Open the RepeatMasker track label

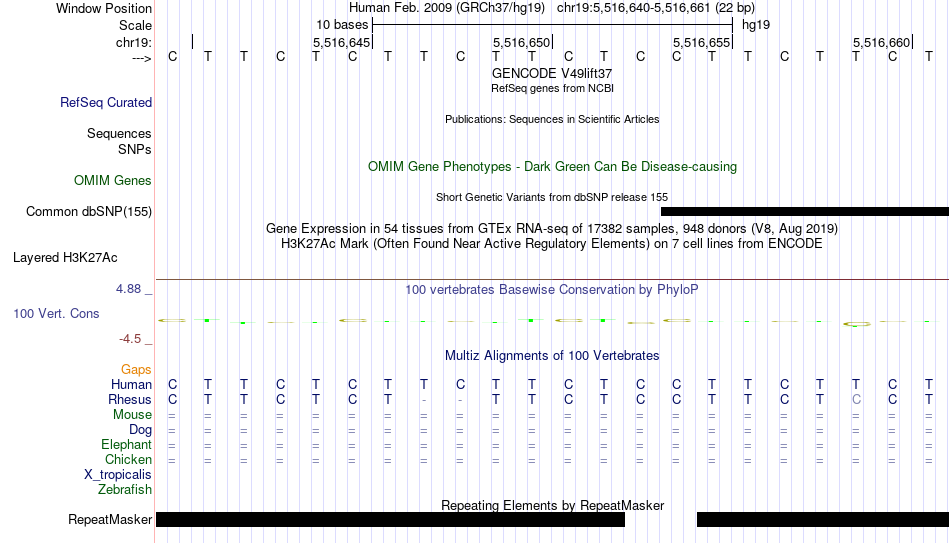point(110,519)
